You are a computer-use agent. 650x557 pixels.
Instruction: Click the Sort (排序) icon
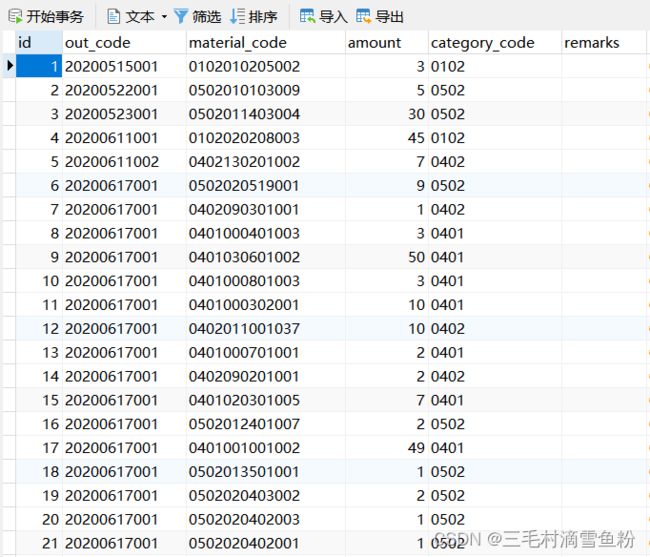(238, 17)
